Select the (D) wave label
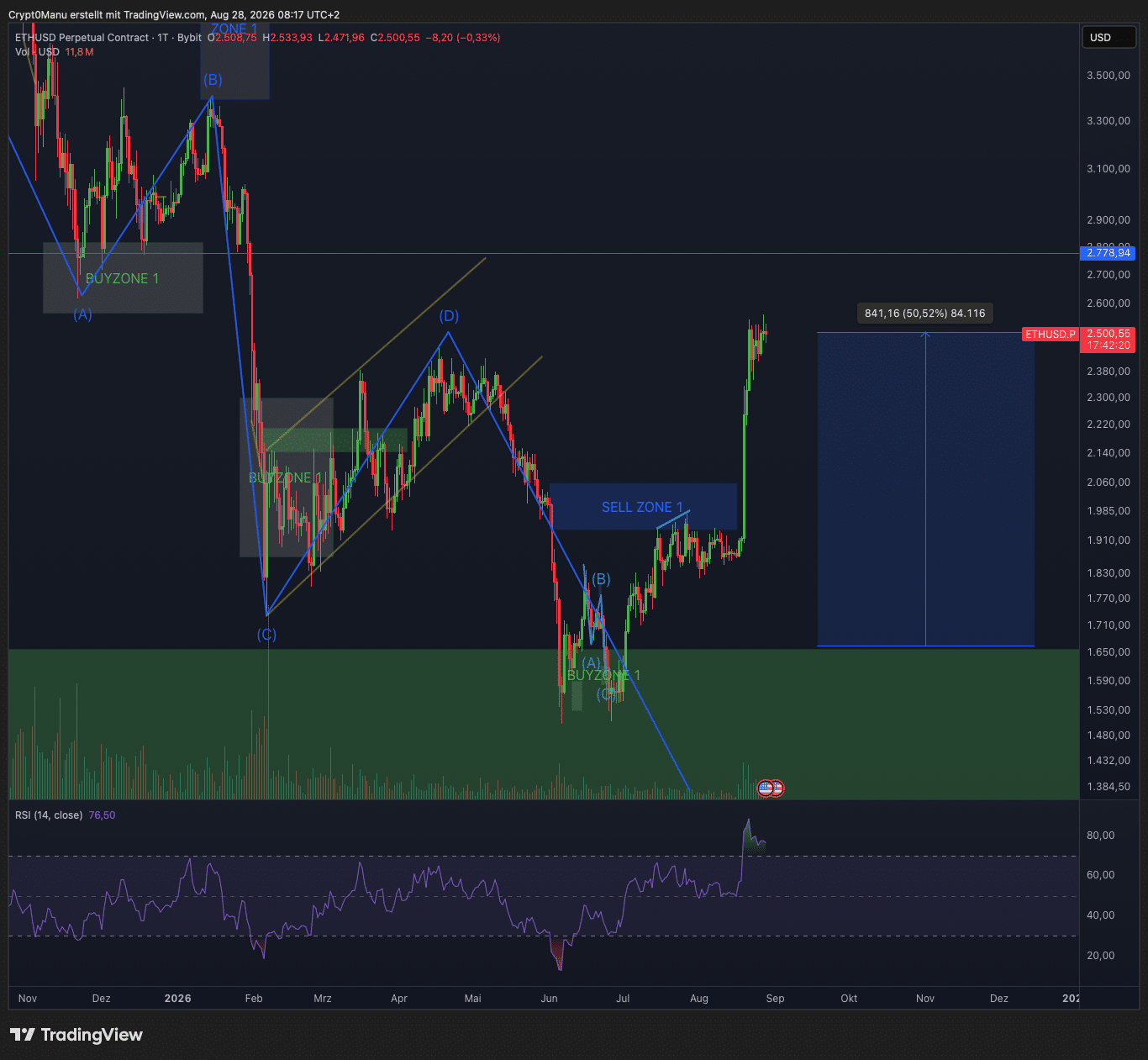1148x1060 pixels. point(449,316)
